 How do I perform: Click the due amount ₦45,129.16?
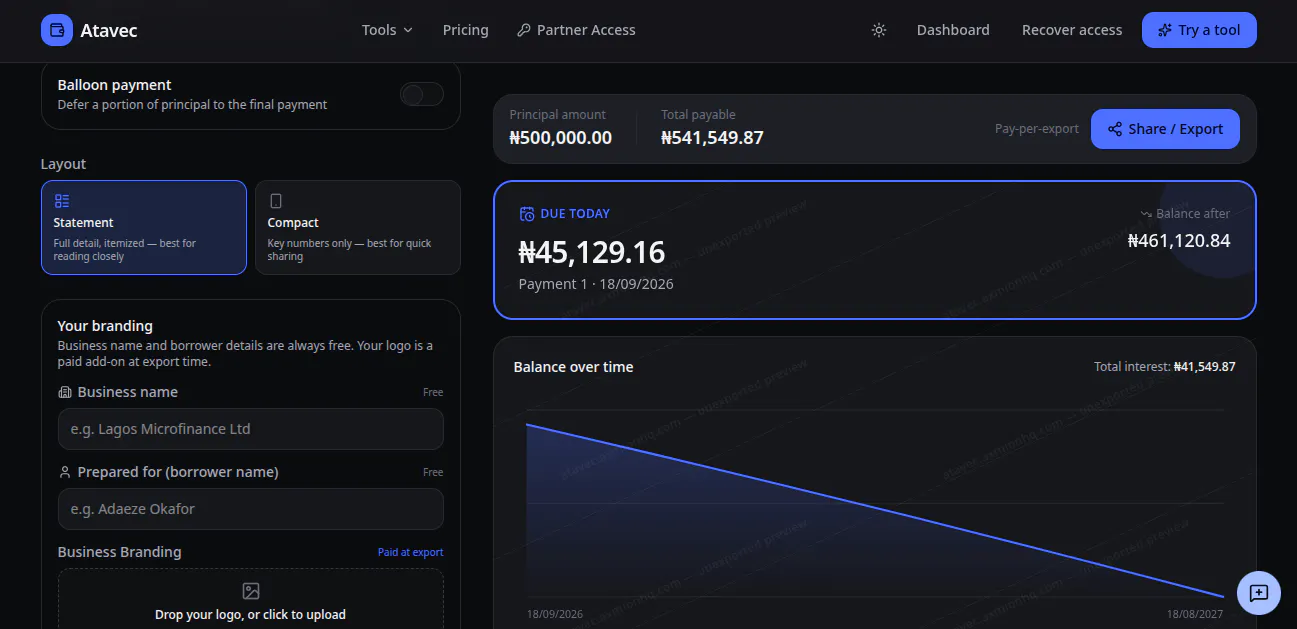pos(592,251)
